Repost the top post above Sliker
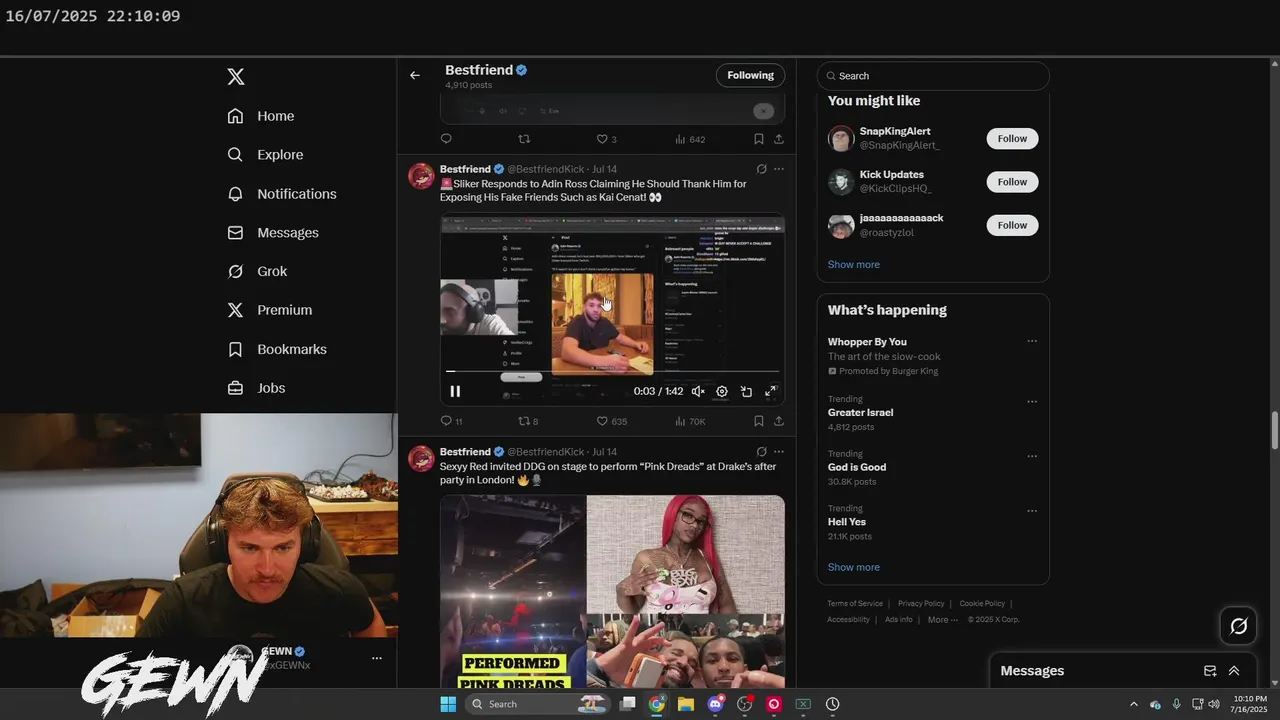 (523, 139)
